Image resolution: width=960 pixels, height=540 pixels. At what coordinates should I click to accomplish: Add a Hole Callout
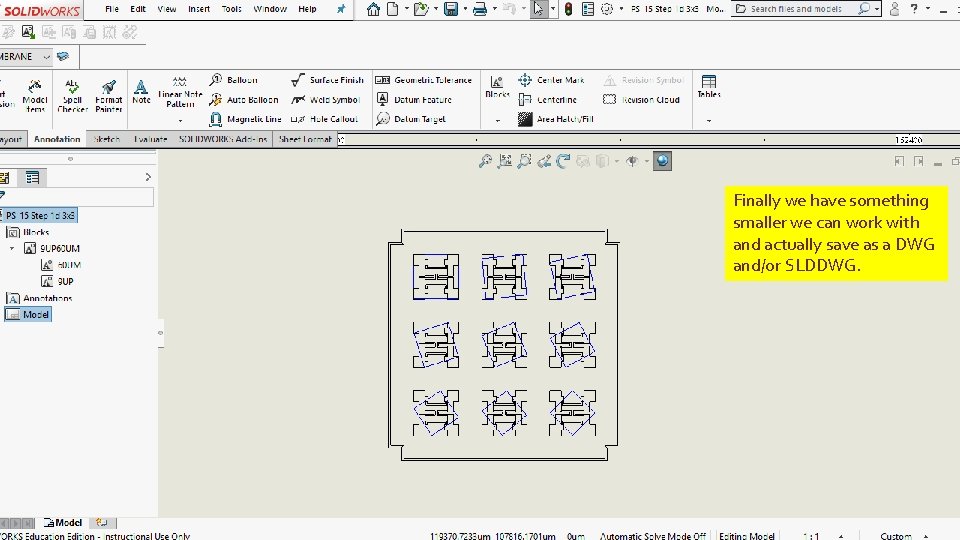324,119
